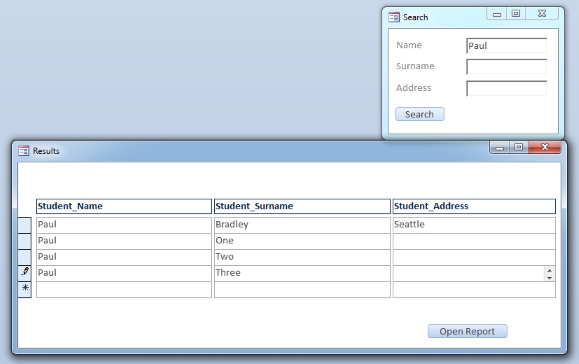Click the empty Surname input field
The image size is (579, 364).
(x=507, y=67)
